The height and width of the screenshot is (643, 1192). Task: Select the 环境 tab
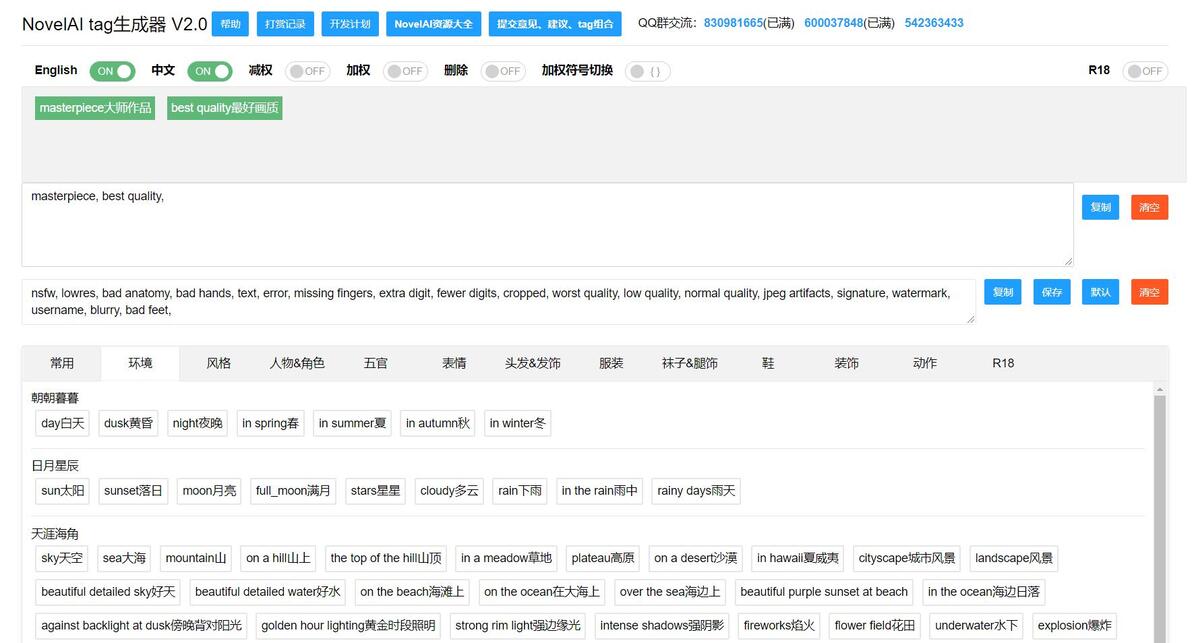pos(140,363)
